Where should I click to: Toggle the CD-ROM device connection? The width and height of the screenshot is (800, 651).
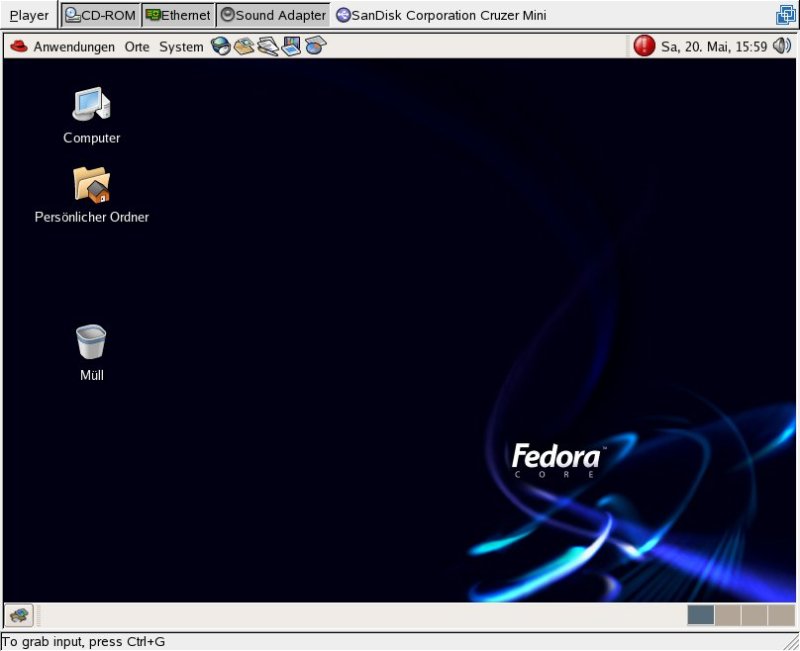101,15
